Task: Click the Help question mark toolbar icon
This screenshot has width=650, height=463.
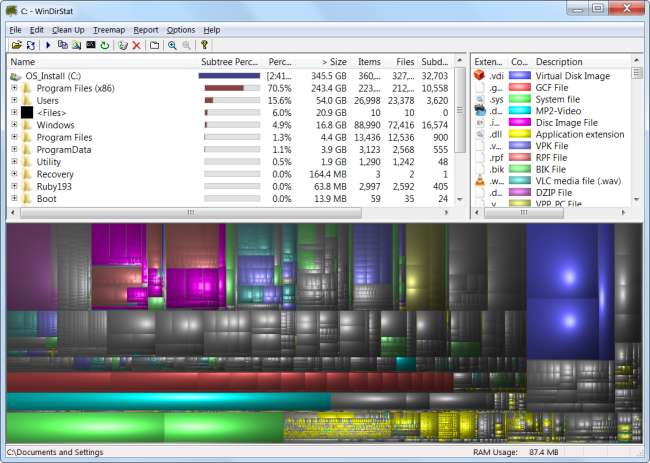Action: [204, 45]
